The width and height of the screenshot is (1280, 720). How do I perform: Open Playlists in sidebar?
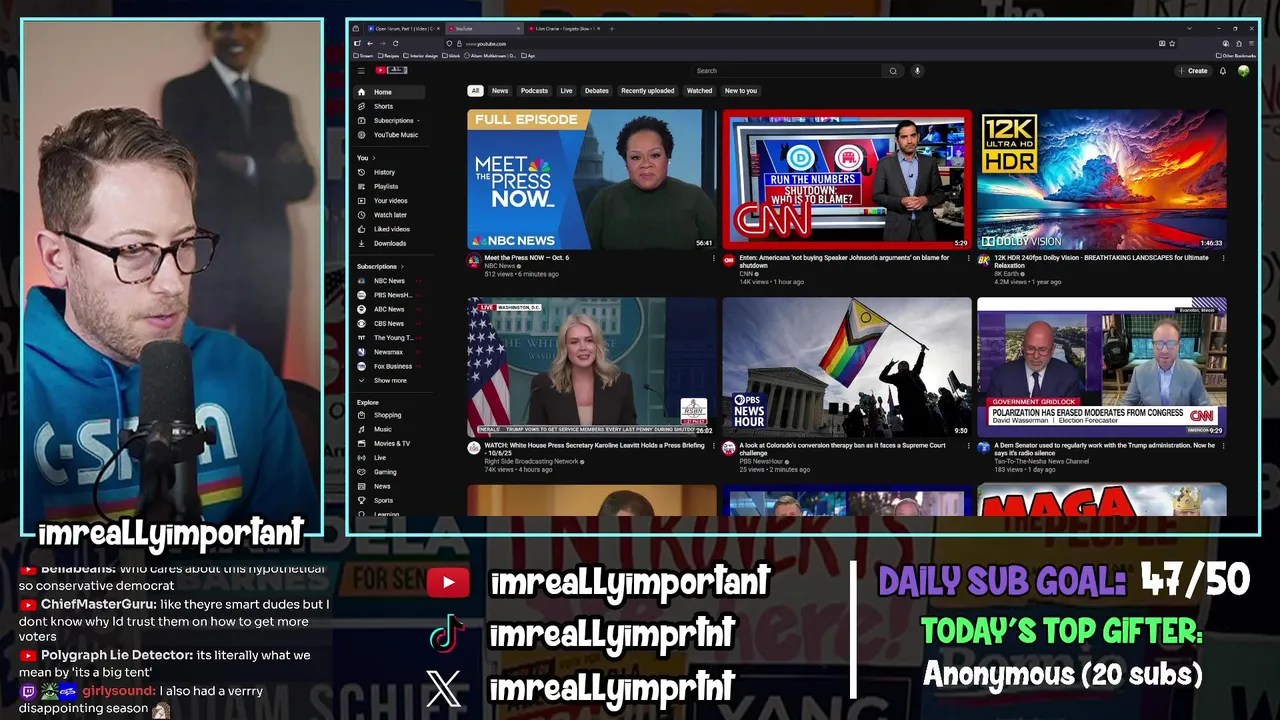point(390,186)
